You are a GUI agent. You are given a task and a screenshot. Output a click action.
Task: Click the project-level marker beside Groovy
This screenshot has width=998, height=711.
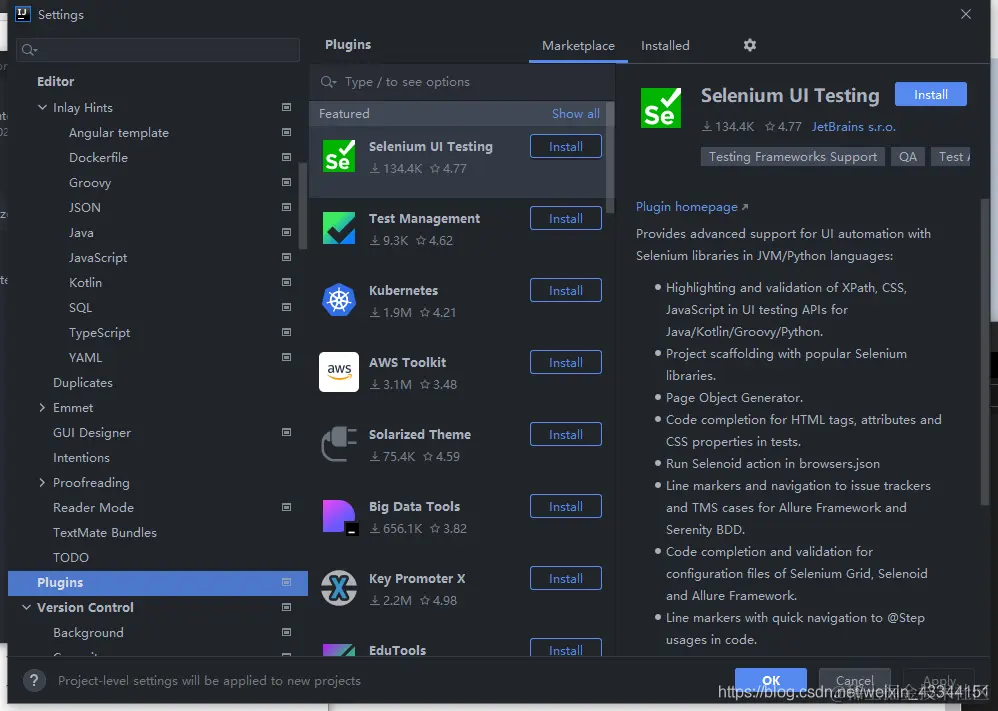coord(286,182)
